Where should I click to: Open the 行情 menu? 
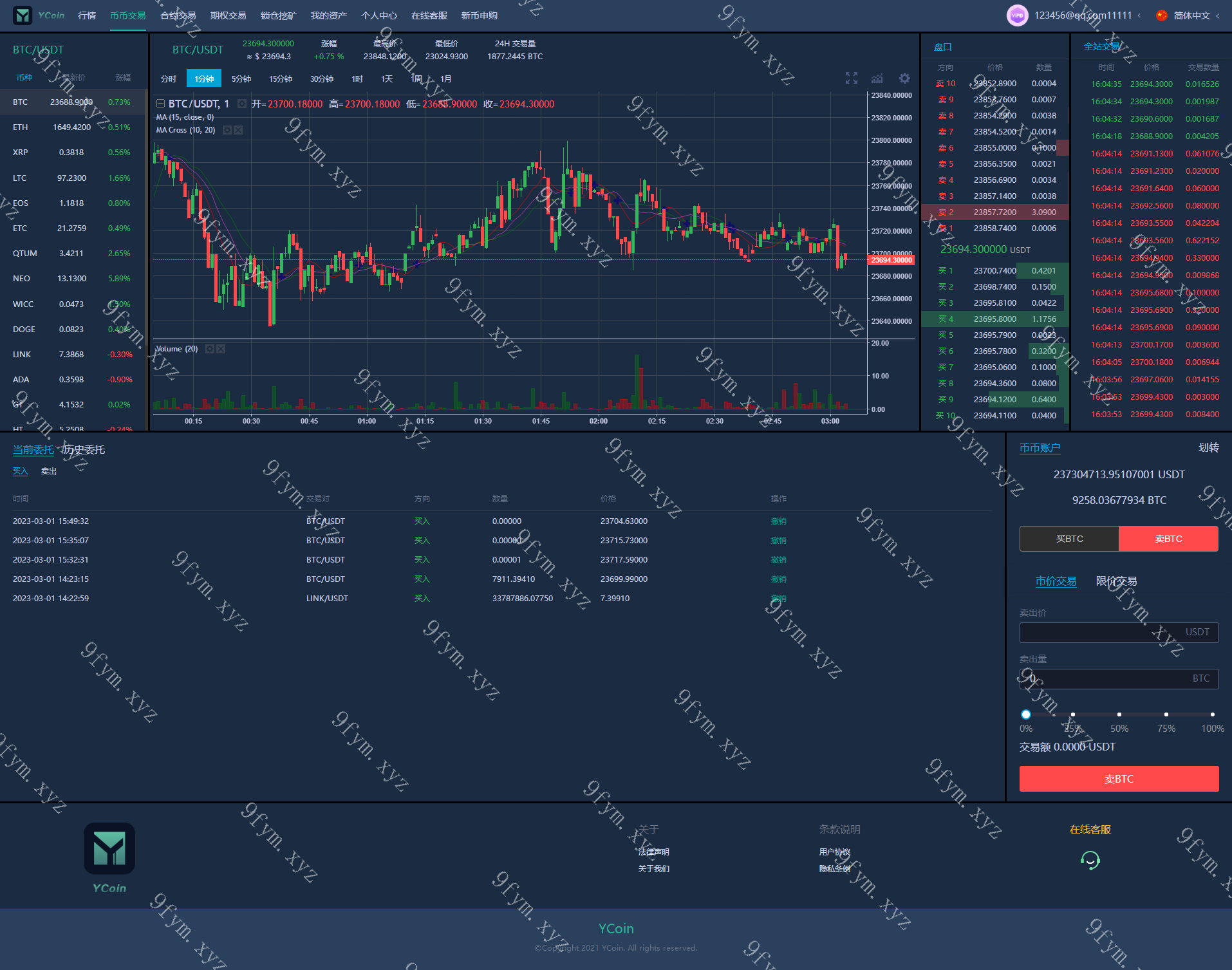87,15
